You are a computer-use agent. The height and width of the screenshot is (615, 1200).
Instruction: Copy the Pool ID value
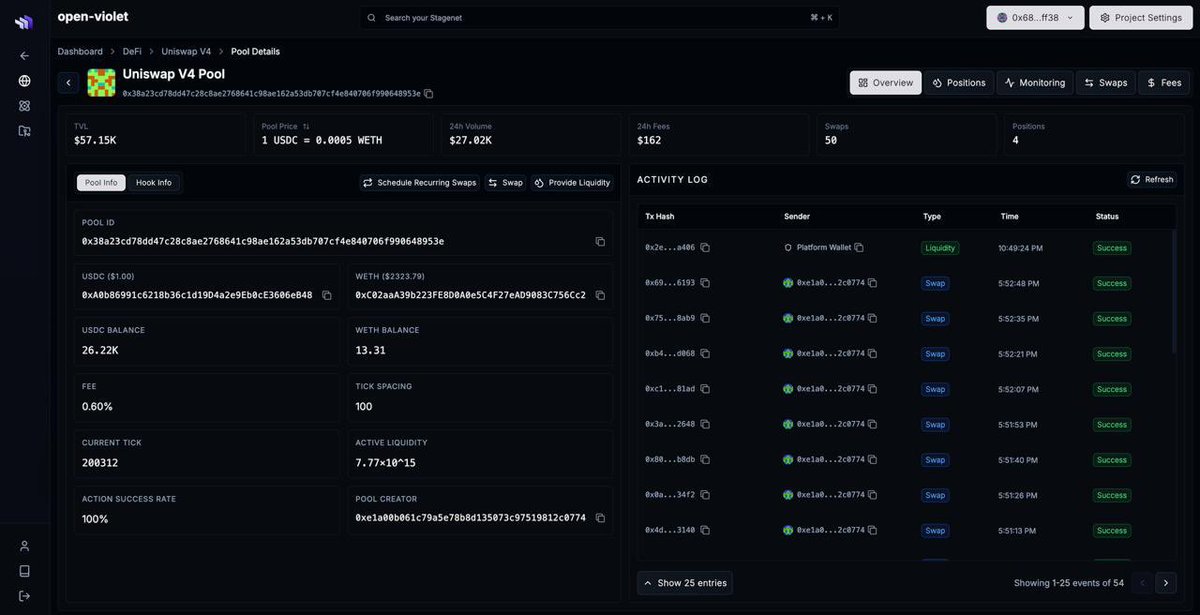(x=600, y=242)
